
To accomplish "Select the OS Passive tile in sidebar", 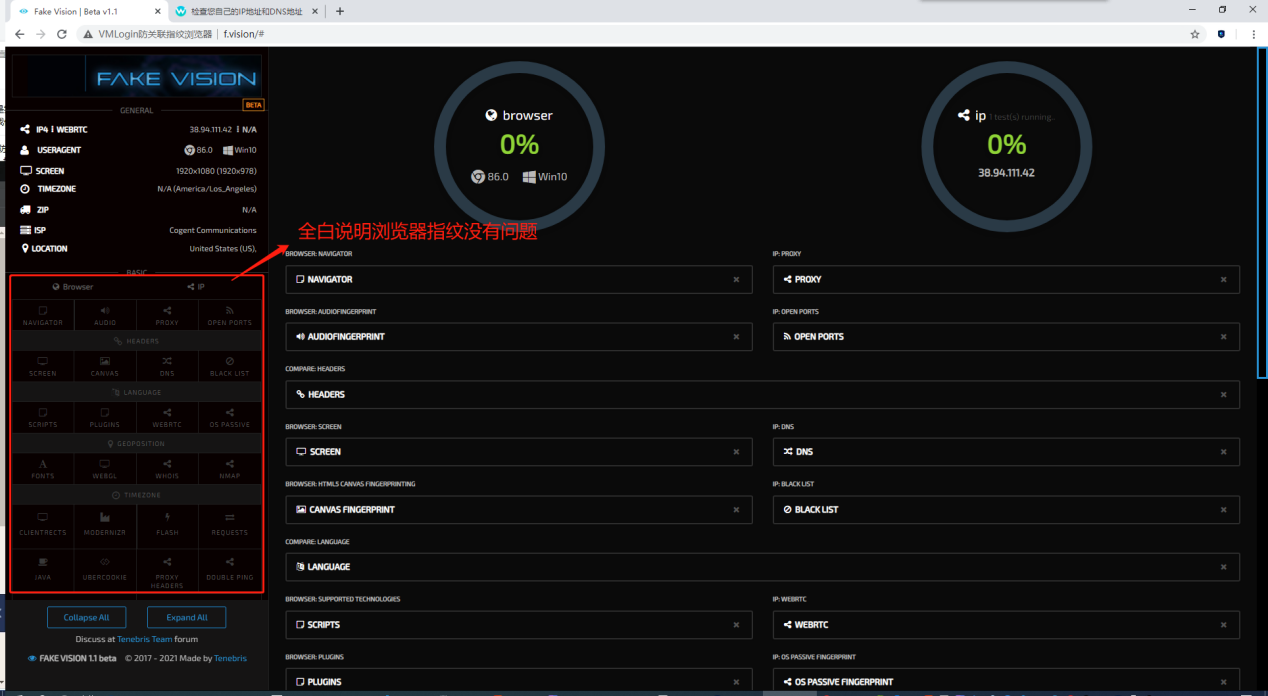I will (x=230, y=417).
